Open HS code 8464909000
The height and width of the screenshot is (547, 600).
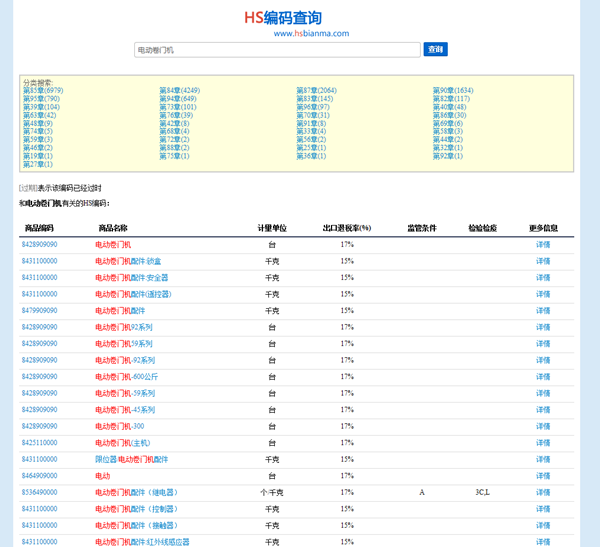(40, 476)
